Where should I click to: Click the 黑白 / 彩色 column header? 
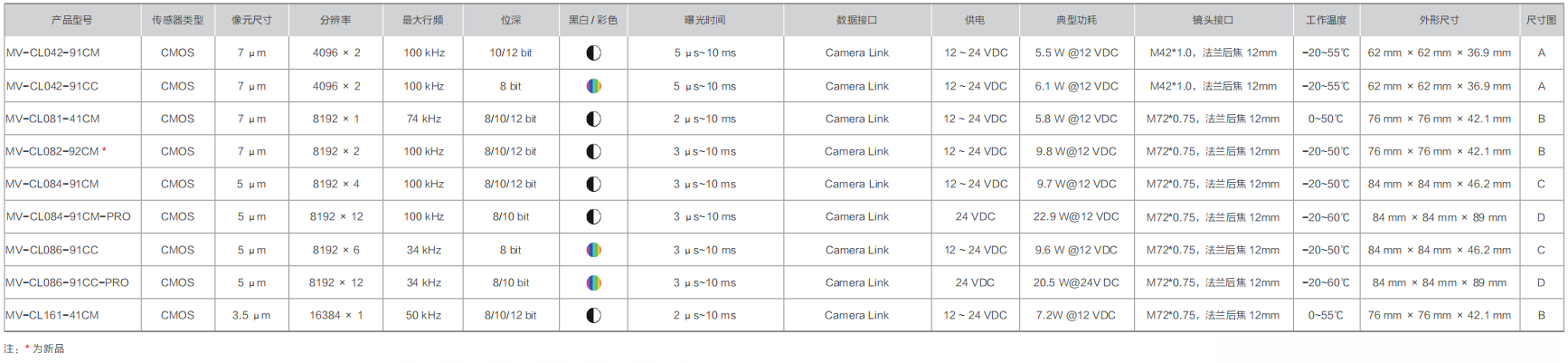pos(593,20)
